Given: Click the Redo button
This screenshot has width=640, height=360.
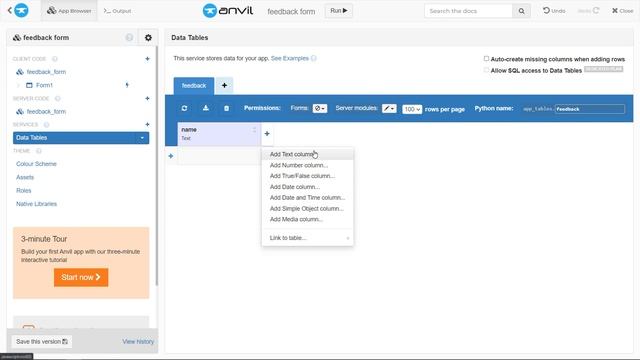Looking at the screenshot, I should [x=588, y=11].
